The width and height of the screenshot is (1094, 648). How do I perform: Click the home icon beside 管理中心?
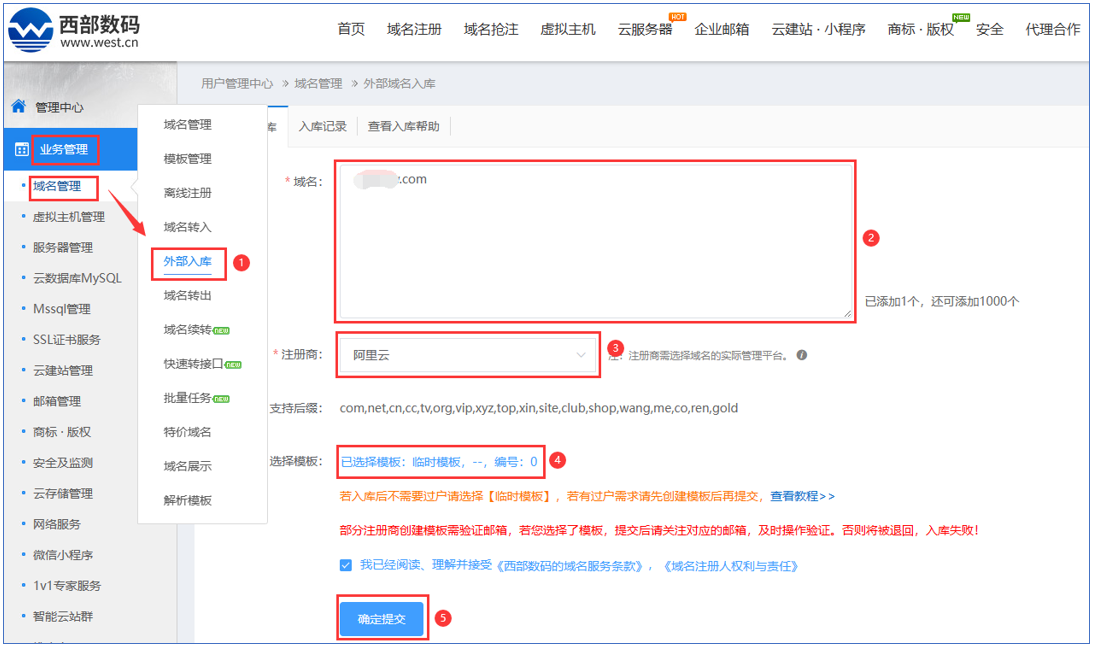18,106
